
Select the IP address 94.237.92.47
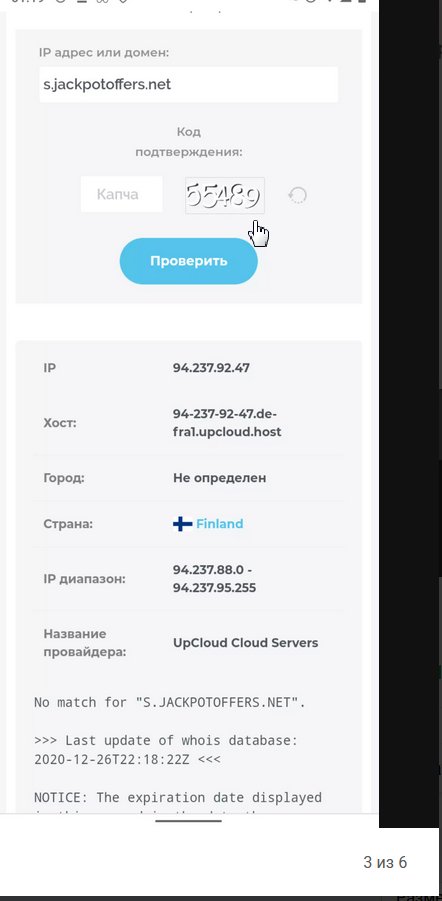tap(212, 368)
